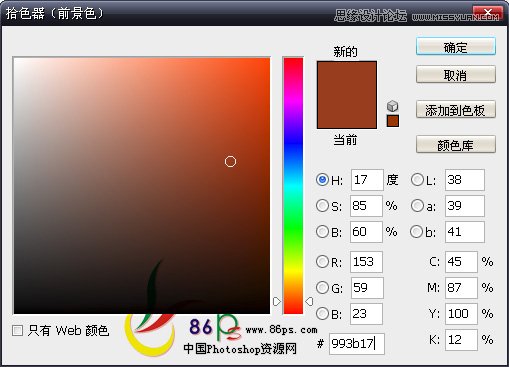Select the Lab b radio button
This screenshot has width=509, height=367.
(417, 232)
